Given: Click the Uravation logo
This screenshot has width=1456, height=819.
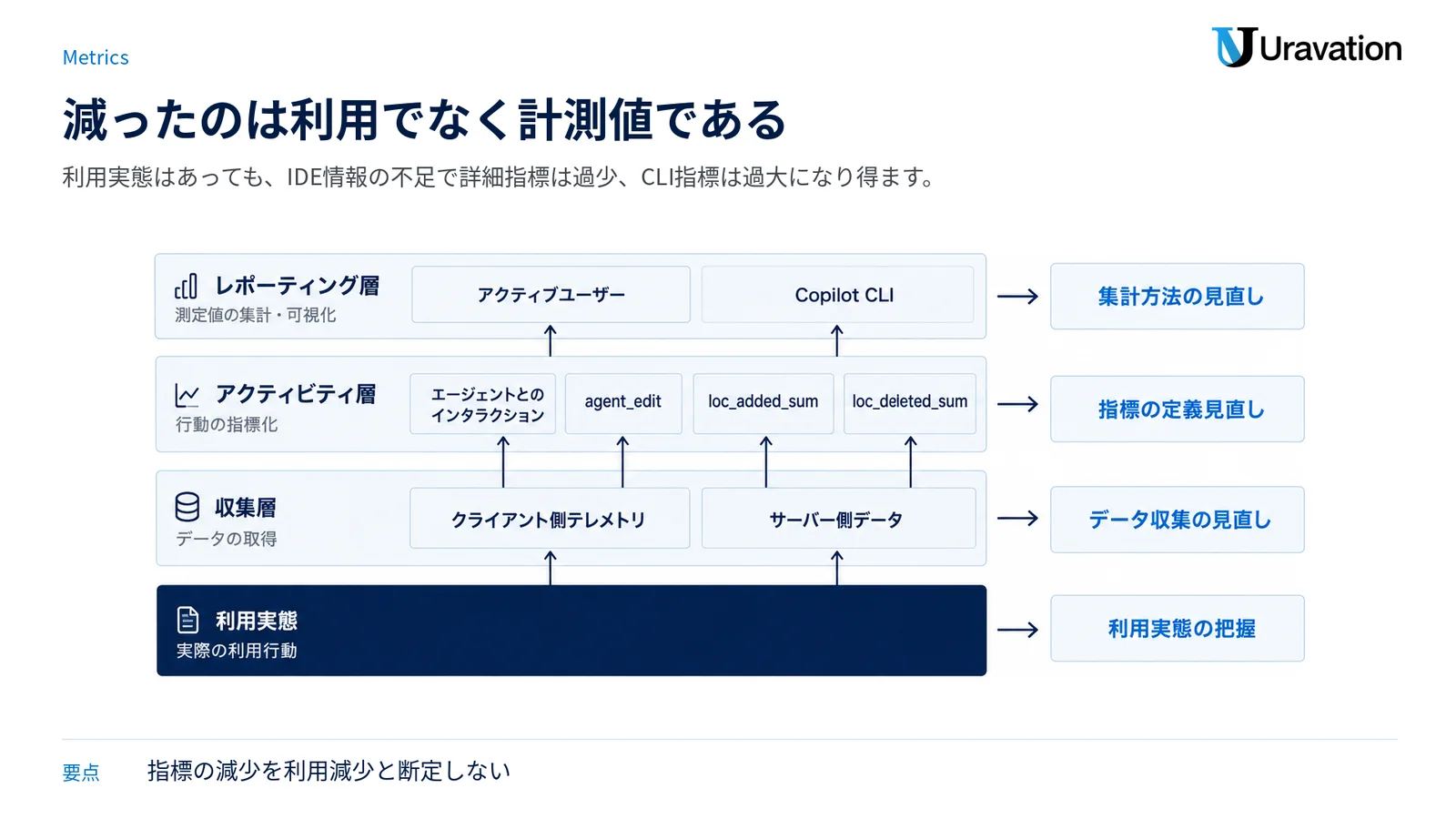Looking at the screenshot, I should tap(1307, 47).
